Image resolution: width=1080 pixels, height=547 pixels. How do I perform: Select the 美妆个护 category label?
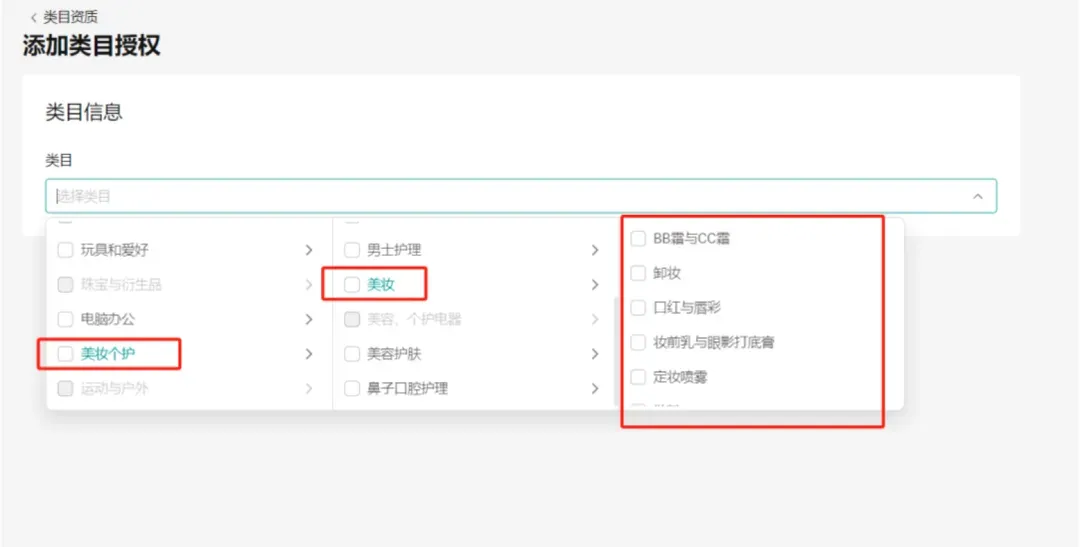tap(108, 354)
